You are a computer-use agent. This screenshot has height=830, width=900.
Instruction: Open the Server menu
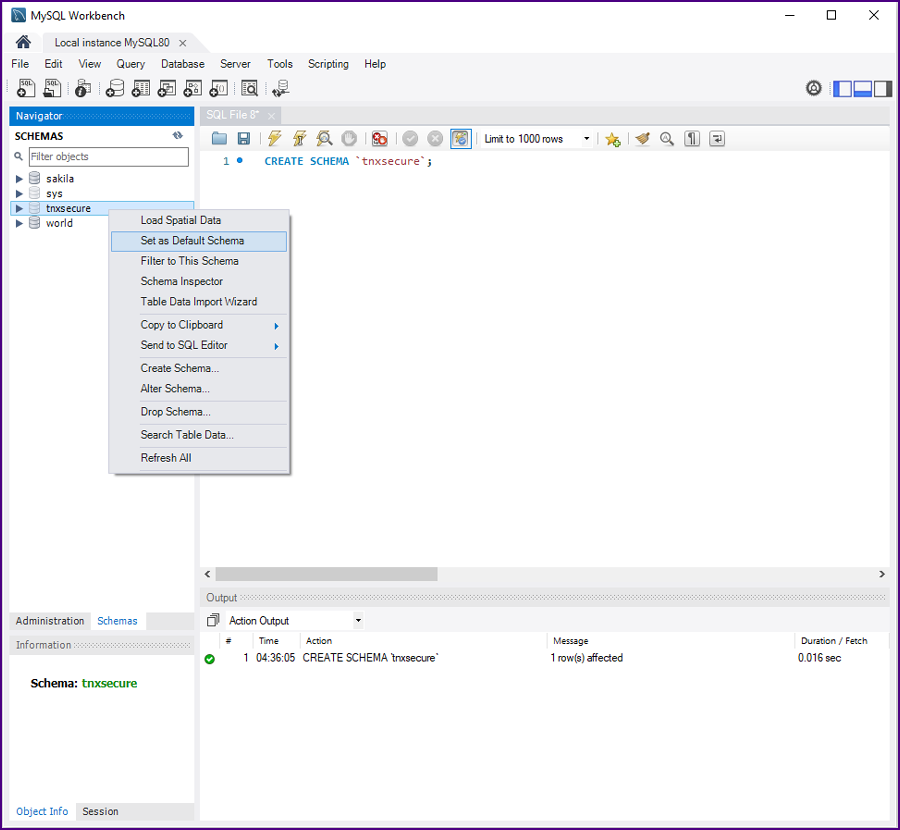tap(235, 64)
